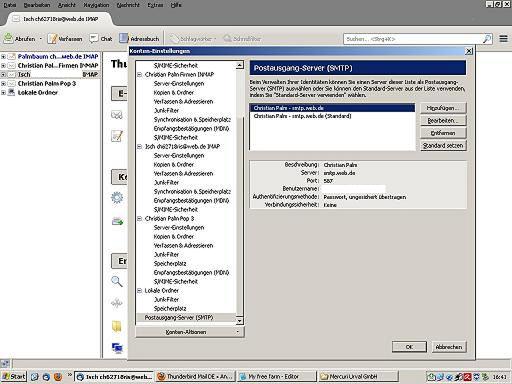Image resolution: width=512 pixels, height=384 pixels.
Task: Cancel the dialog with Abbrechen
Action: [x=449, y=347]
